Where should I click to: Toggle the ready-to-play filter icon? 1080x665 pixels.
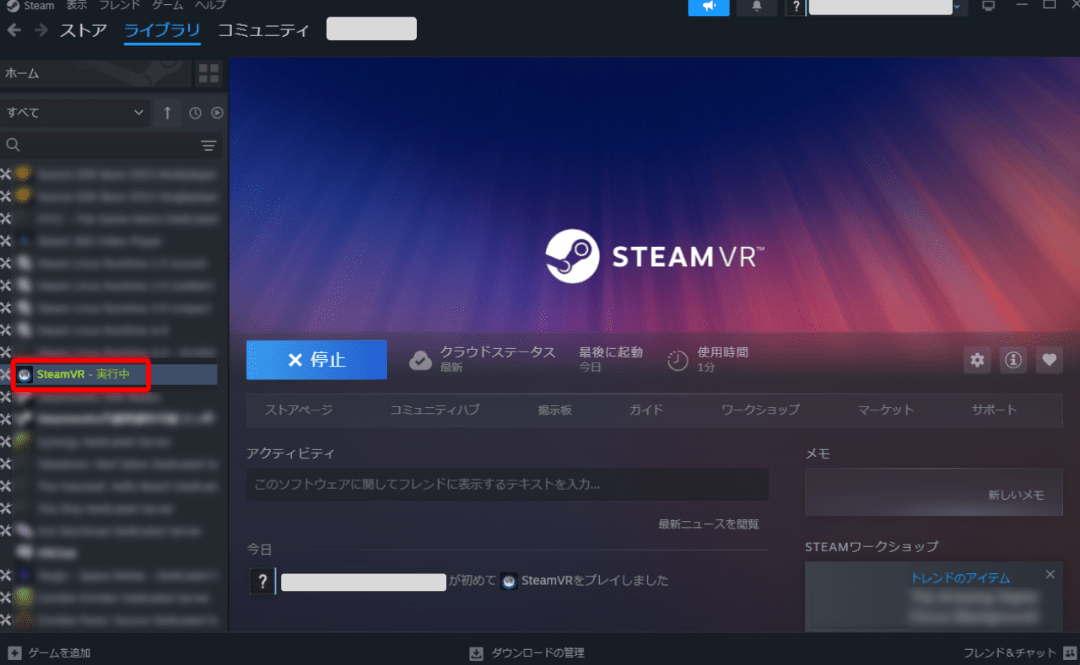217,113
